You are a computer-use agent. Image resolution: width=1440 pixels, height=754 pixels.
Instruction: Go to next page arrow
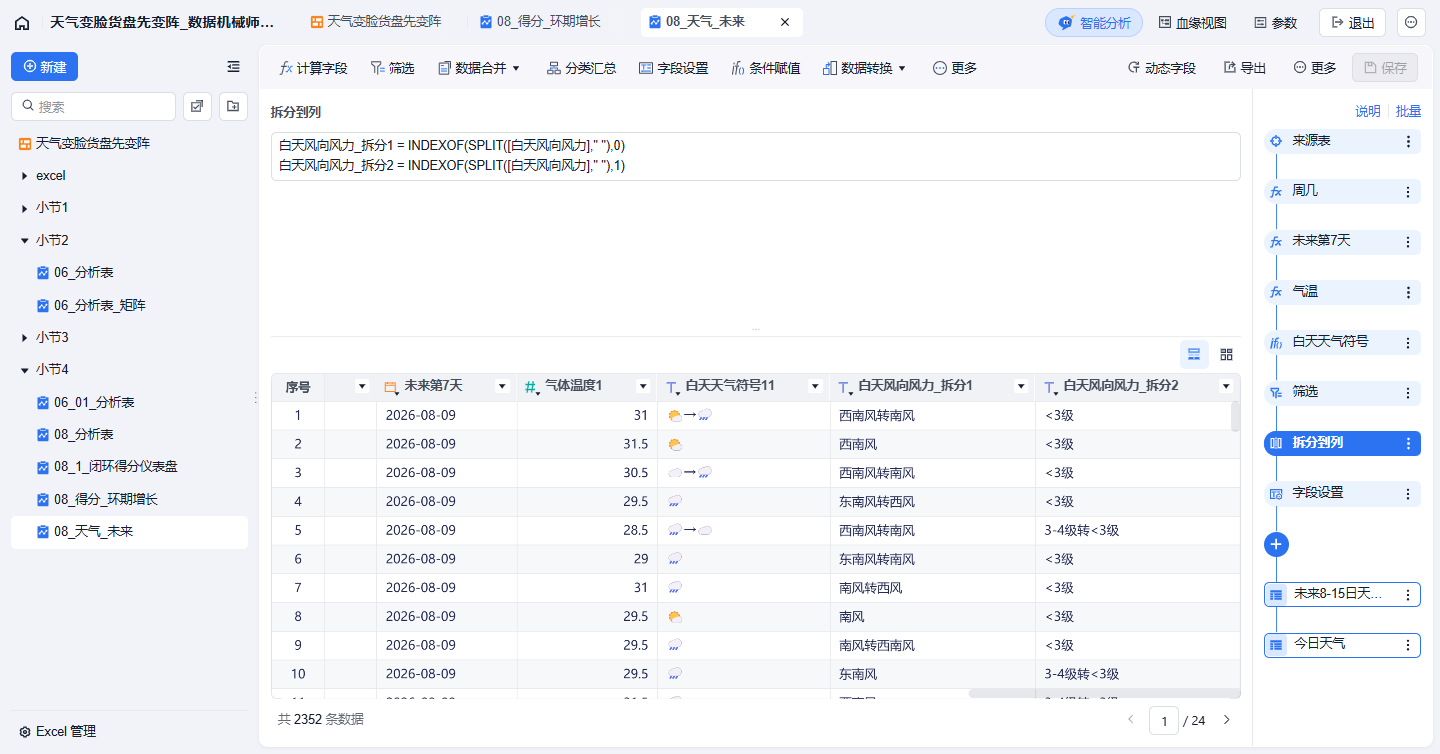click(1227, 719)
